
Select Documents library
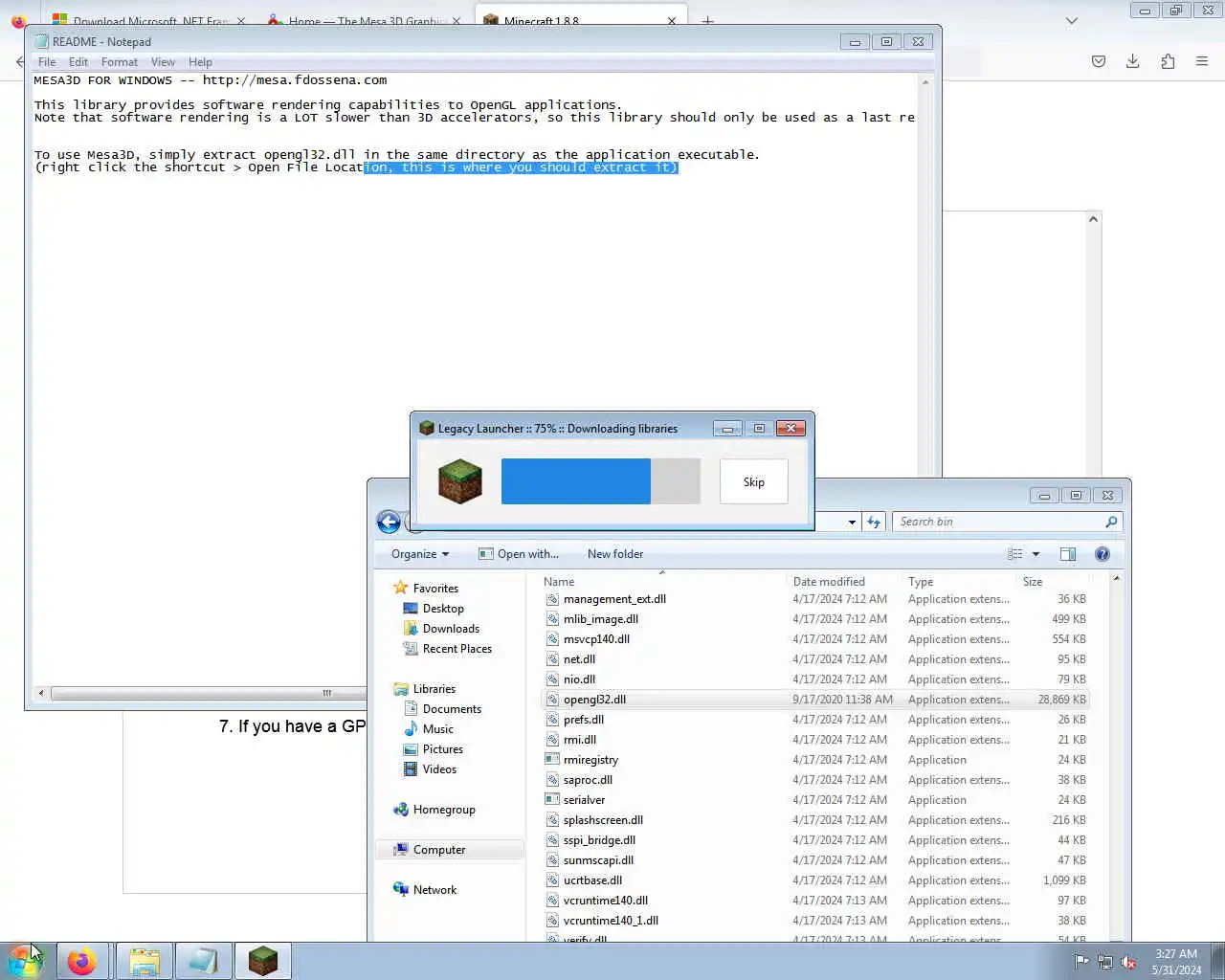coord(452,709)
